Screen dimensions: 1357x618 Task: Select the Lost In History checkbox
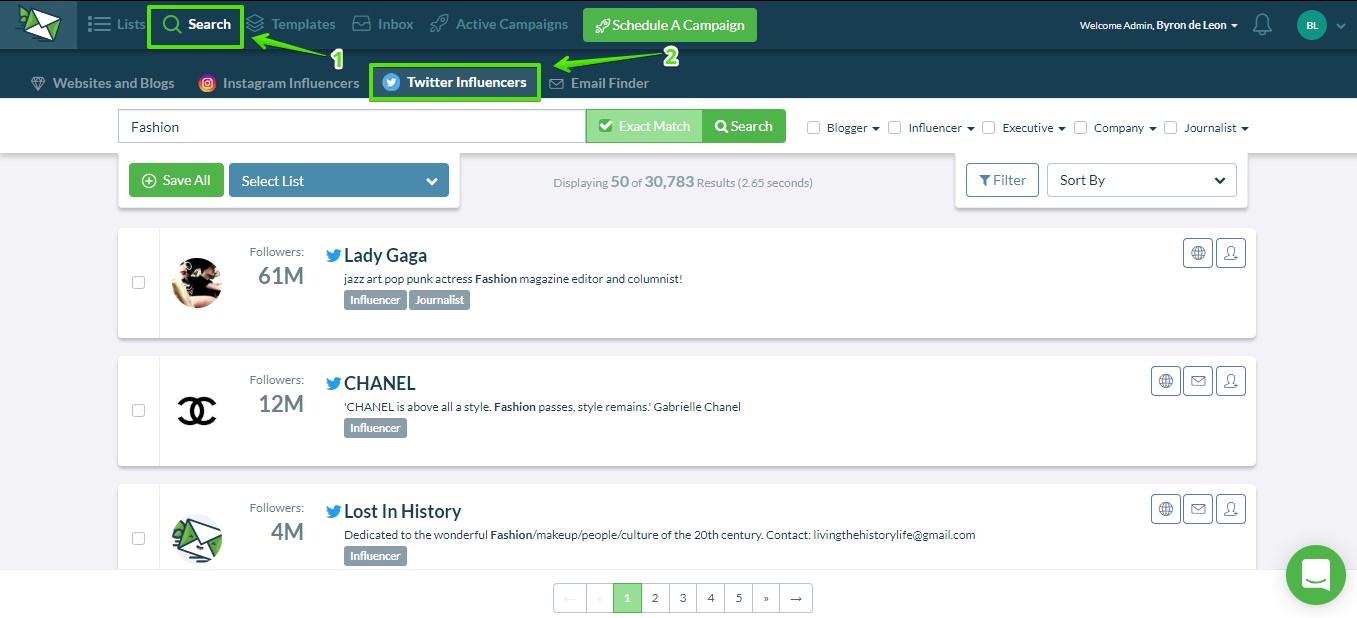coord(139,539)
